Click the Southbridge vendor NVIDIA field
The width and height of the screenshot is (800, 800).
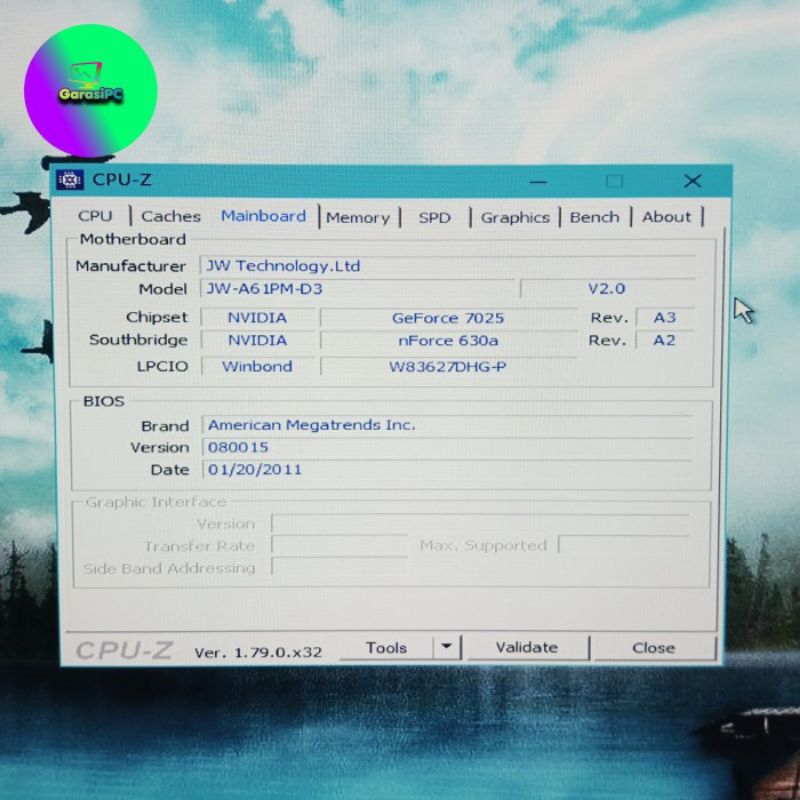tap(258, 340)
